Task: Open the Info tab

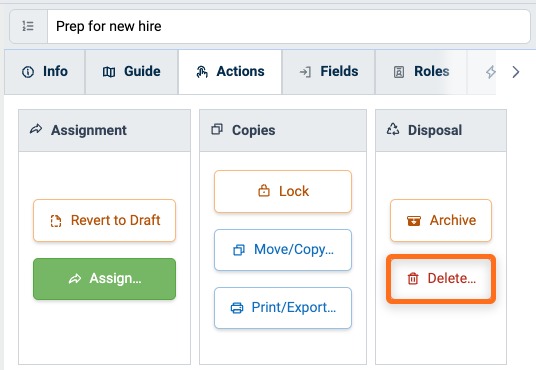Action: [x=45, y=72]
